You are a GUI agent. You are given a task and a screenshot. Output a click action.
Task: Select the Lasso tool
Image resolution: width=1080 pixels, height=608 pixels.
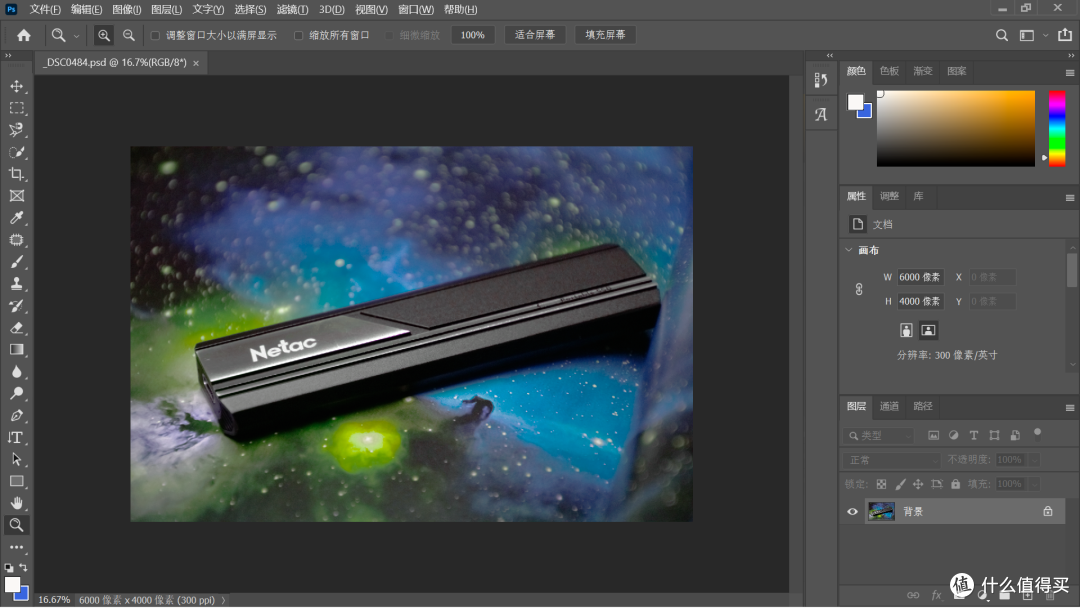(17, 130)
